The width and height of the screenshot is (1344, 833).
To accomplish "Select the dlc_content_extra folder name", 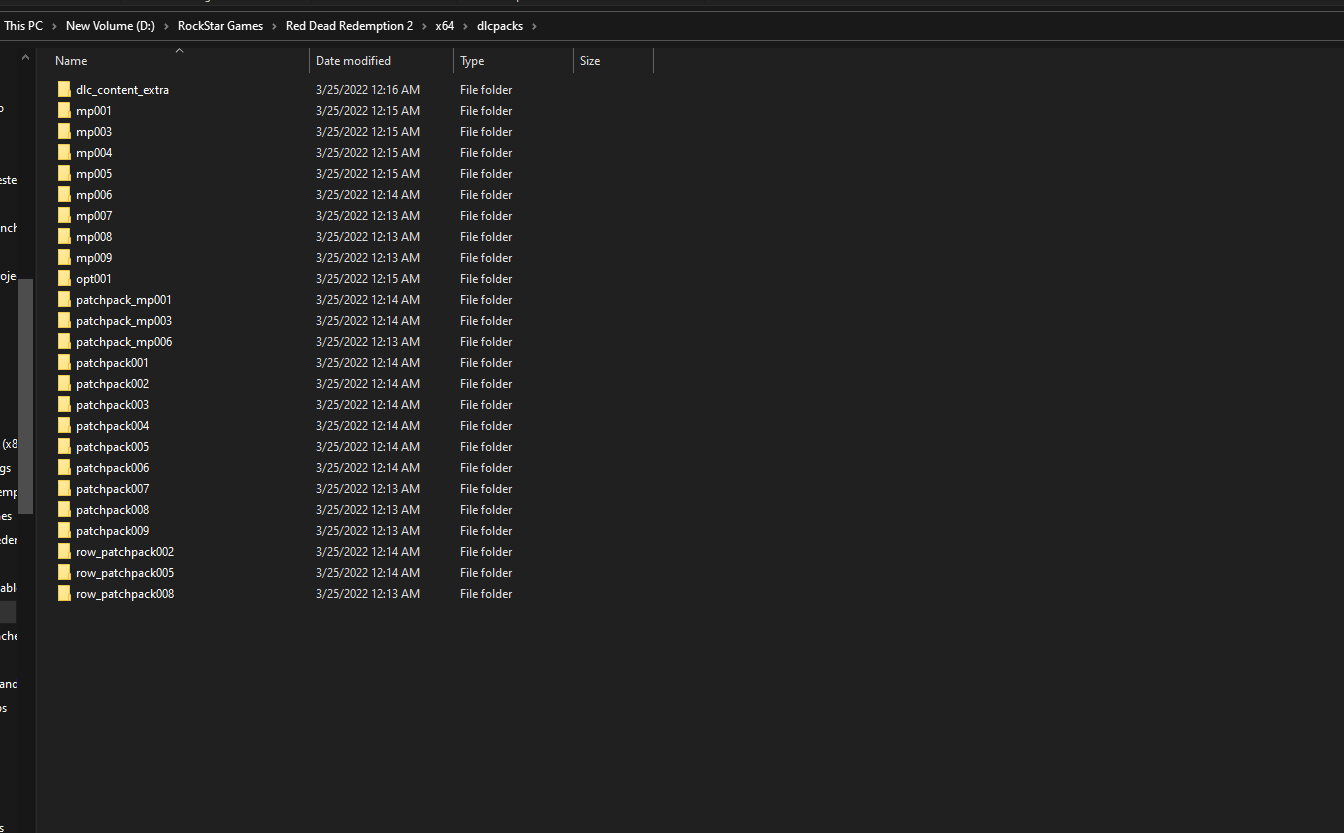I will pos(122,90).
